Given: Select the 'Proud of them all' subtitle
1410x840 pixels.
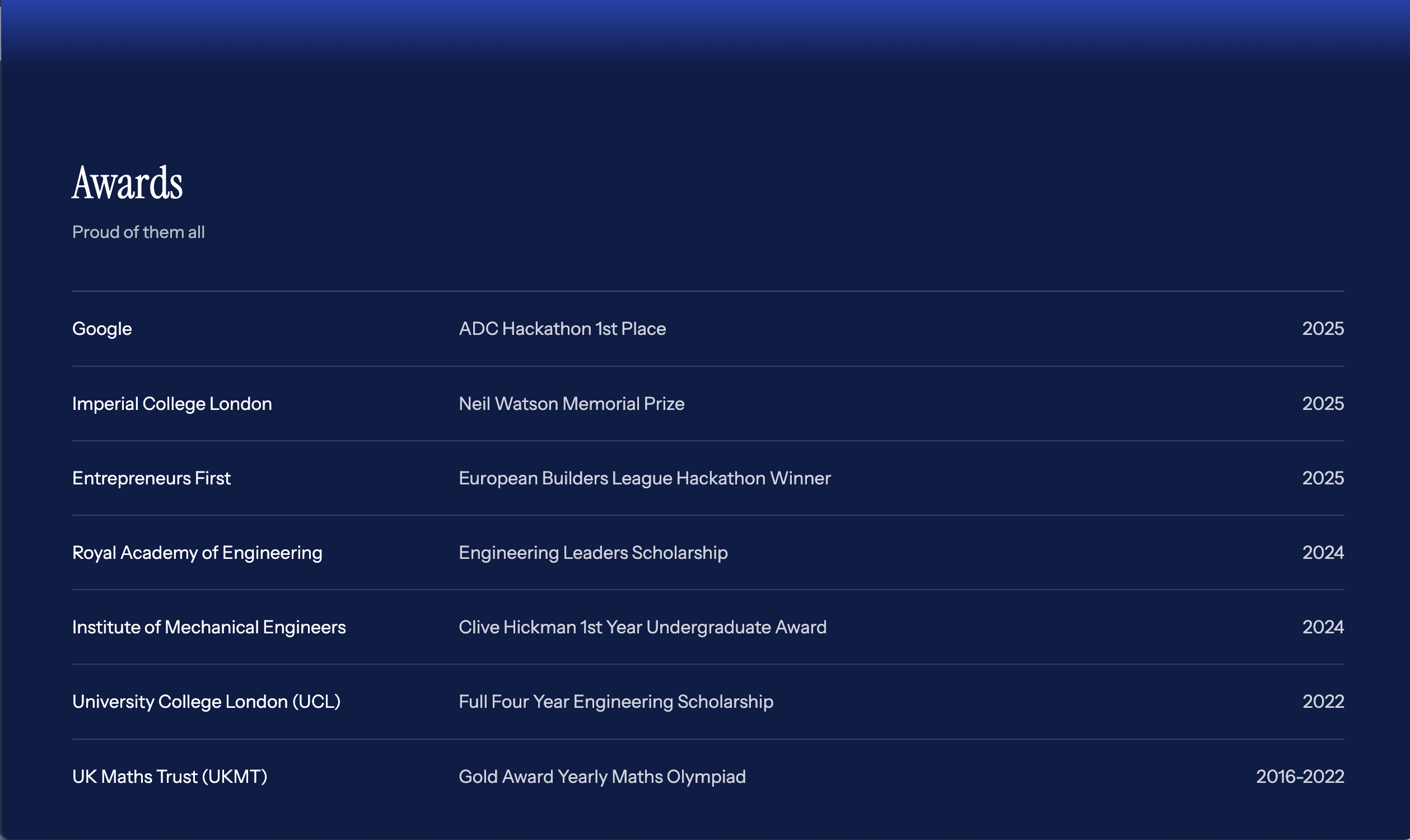Looking at the screenshot, I should pos(138,232).
